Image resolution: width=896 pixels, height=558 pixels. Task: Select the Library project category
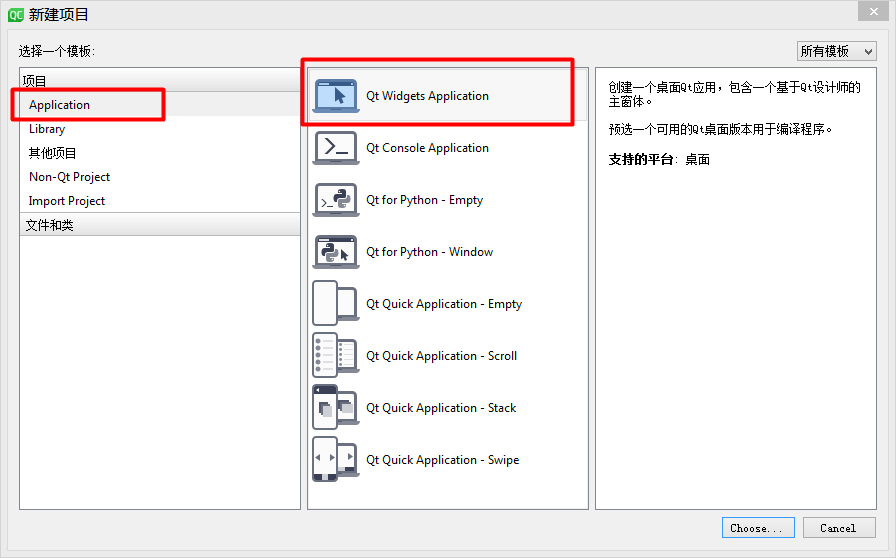(159, 129)
